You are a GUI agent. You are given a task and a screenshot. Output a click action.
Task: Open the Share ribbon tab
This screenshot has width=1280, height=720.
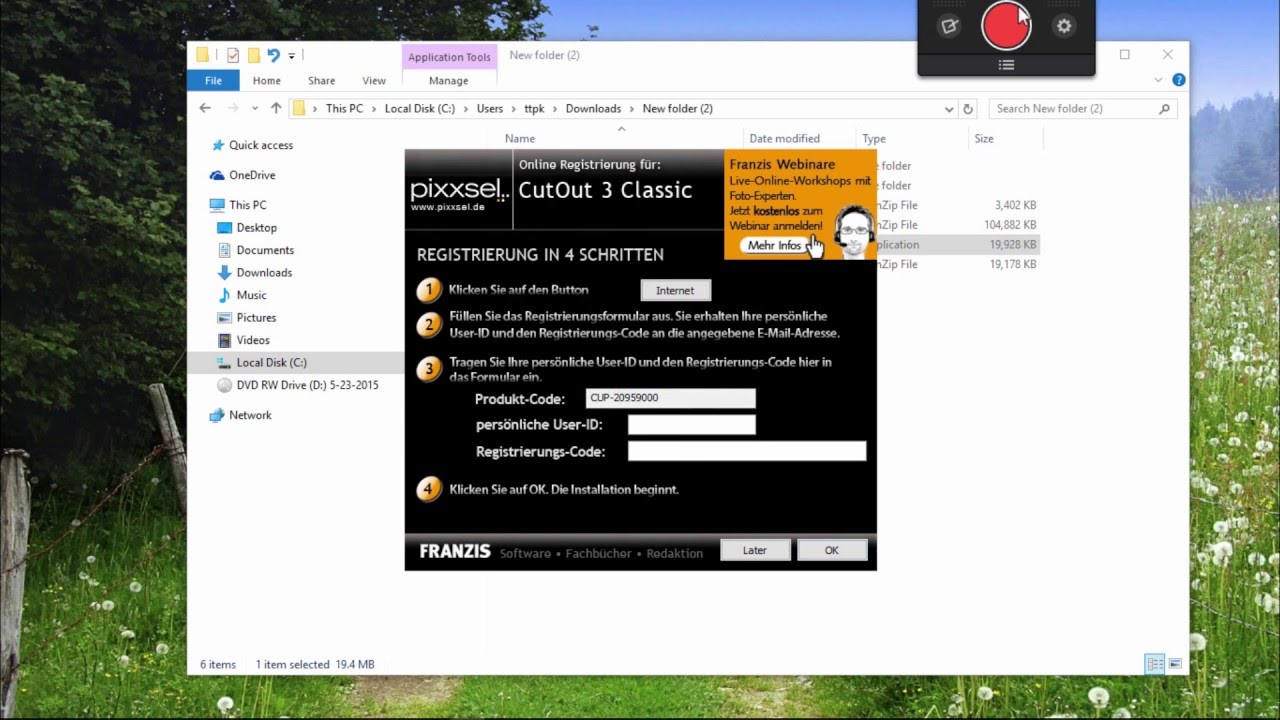tap(321, 81)
